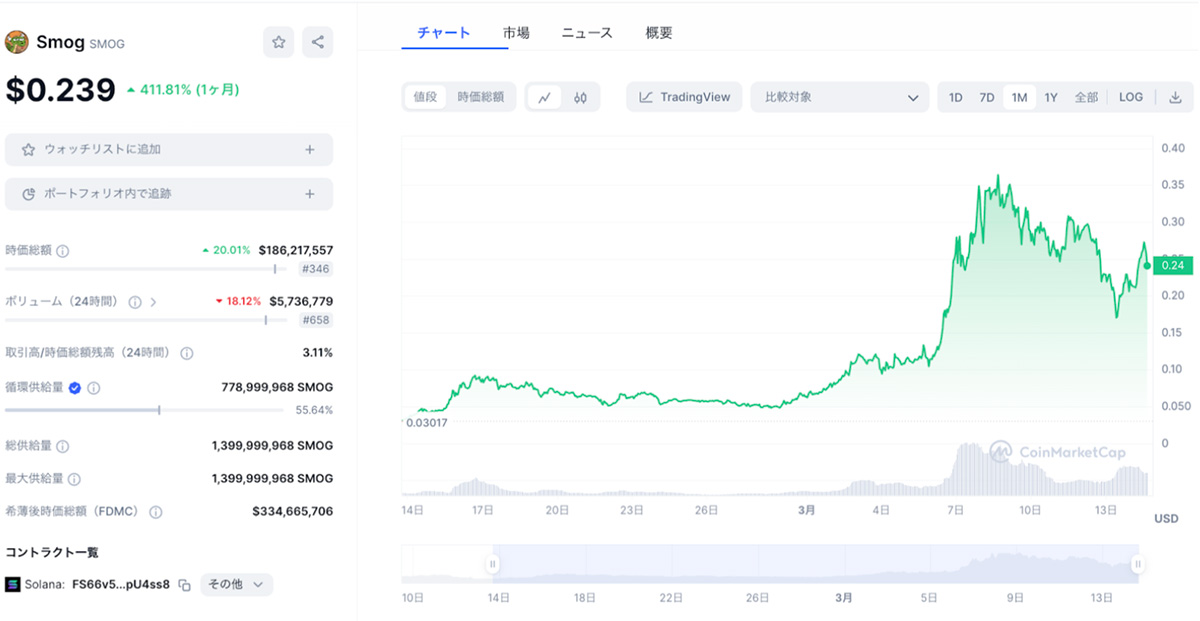Click the Solana chain logo
Viewport: 1200px width, 621px height.
13,584
